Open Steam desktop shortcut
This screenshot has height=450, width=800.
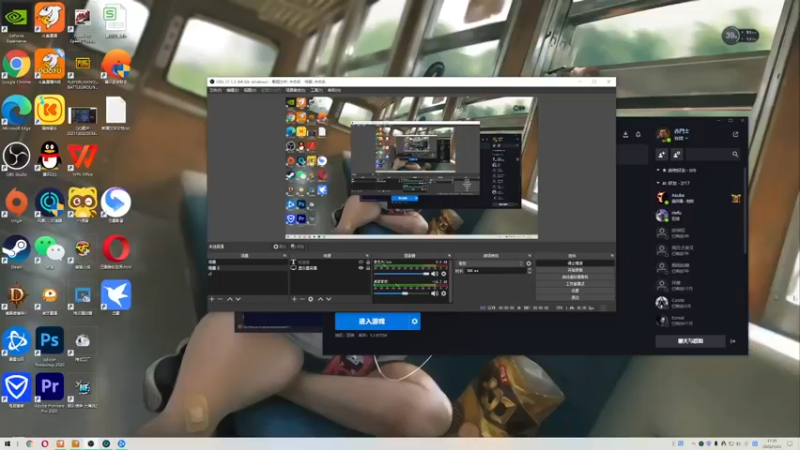tap(16, 252)
